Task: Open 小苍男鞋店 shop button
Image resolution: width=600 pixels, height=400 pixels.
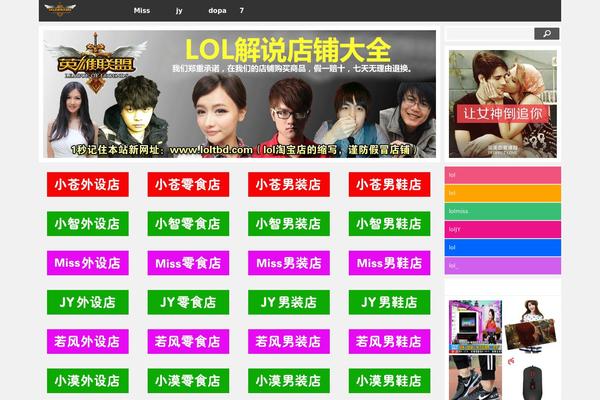Action: pyautogui.click(x=389, y=184)
